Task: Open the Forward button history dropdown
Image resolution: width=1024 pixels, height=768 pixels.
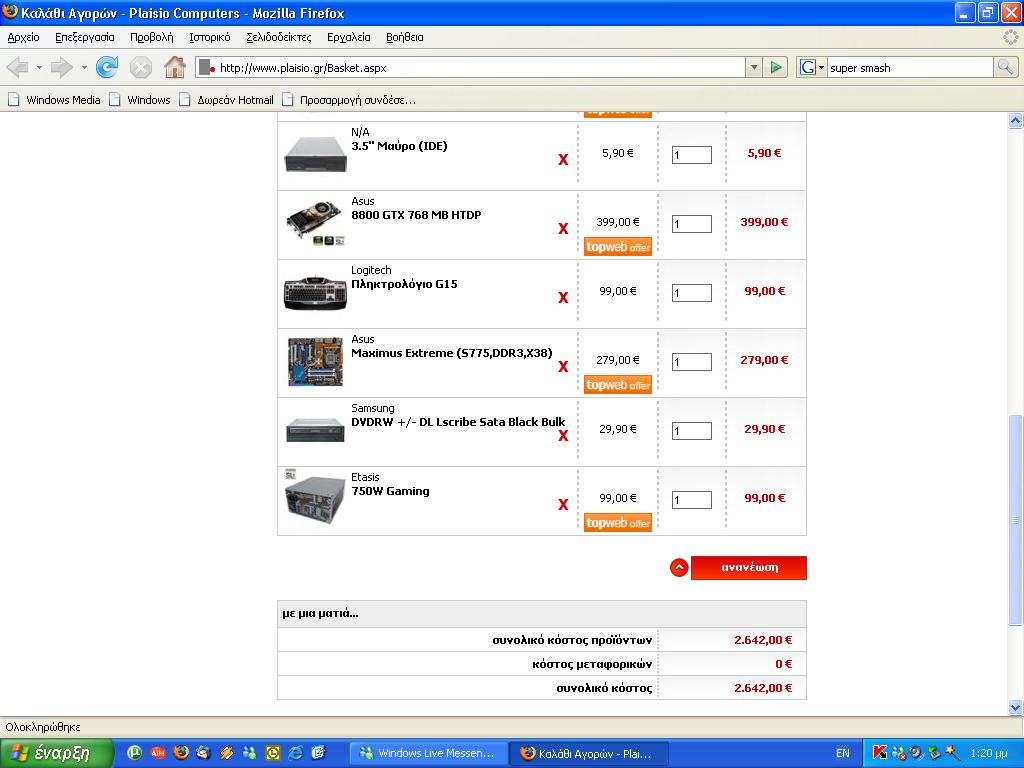Action: click(x=84, y=67)
